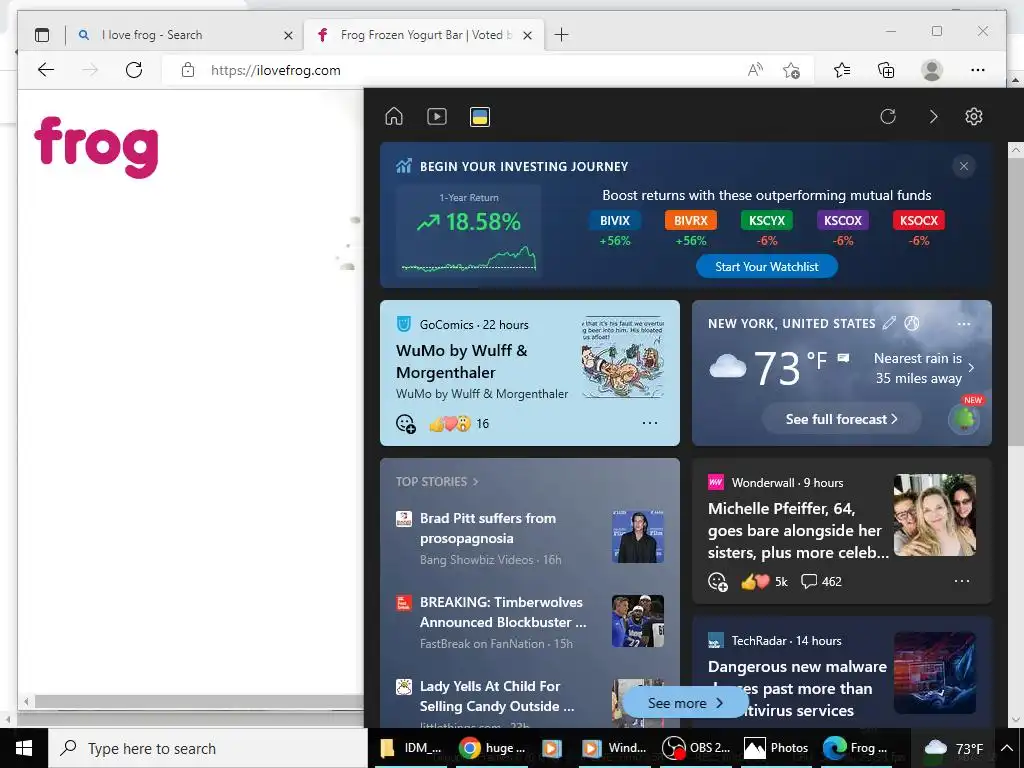Open the widgets Watch video icon
This screenshot has width=1024, height=768.
(437, 116)
